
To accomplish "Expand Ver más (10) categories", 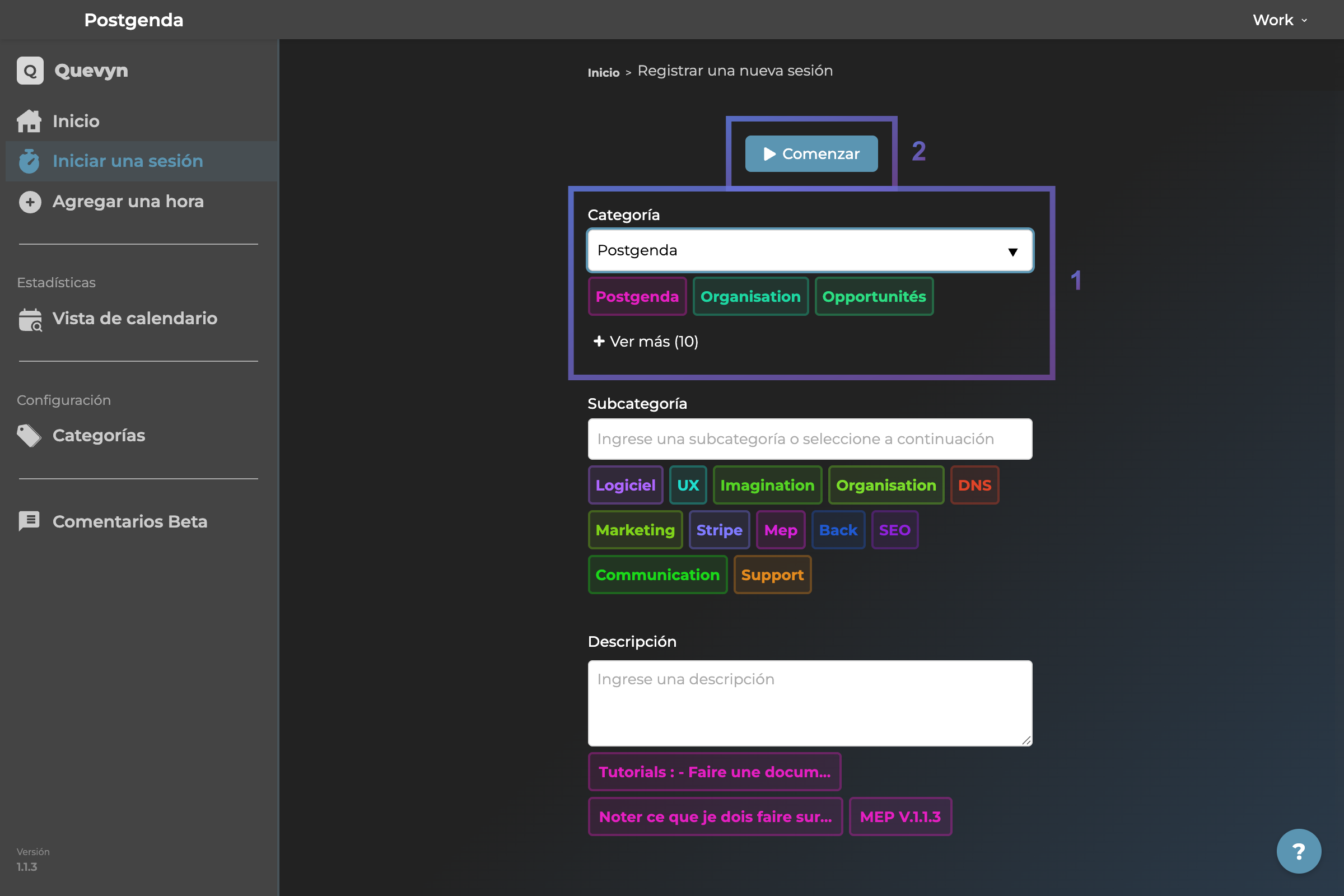I will click(646, 341).
